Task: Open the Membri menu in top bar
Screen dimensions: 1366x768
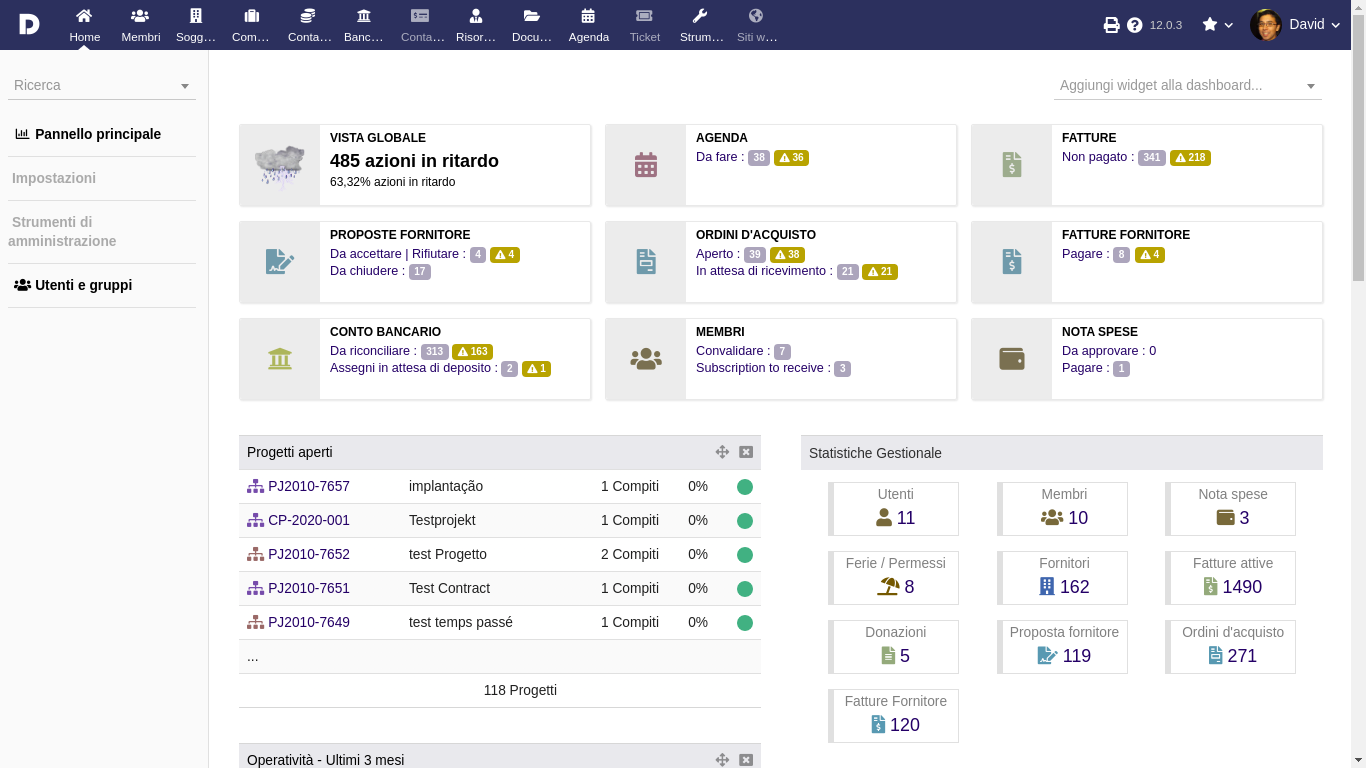Action: pyautogui.click(x=140, y=25)
